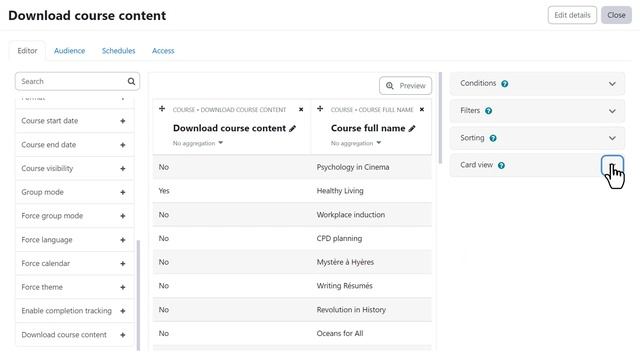This screenshot has width=640, height=360.
Task: Click the Oceans for All cell
Action: click(340, 333)
